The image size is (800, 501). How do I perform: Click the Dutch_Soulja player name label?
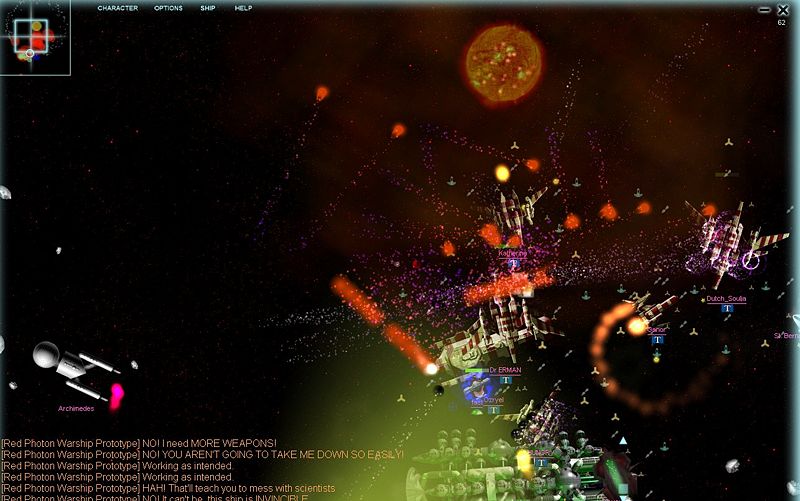[726, 298]
